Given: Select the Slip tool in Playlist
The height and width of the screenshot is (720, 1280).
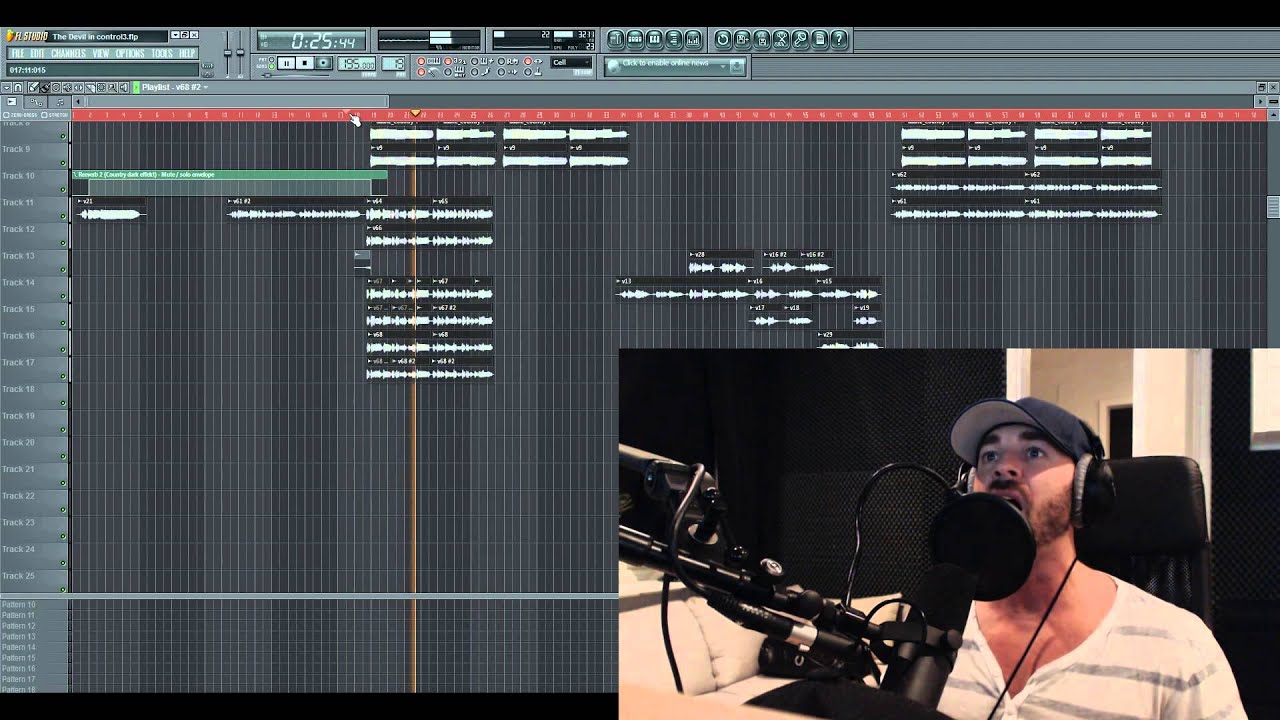Looking at the screenshot, I should point(78,87).
